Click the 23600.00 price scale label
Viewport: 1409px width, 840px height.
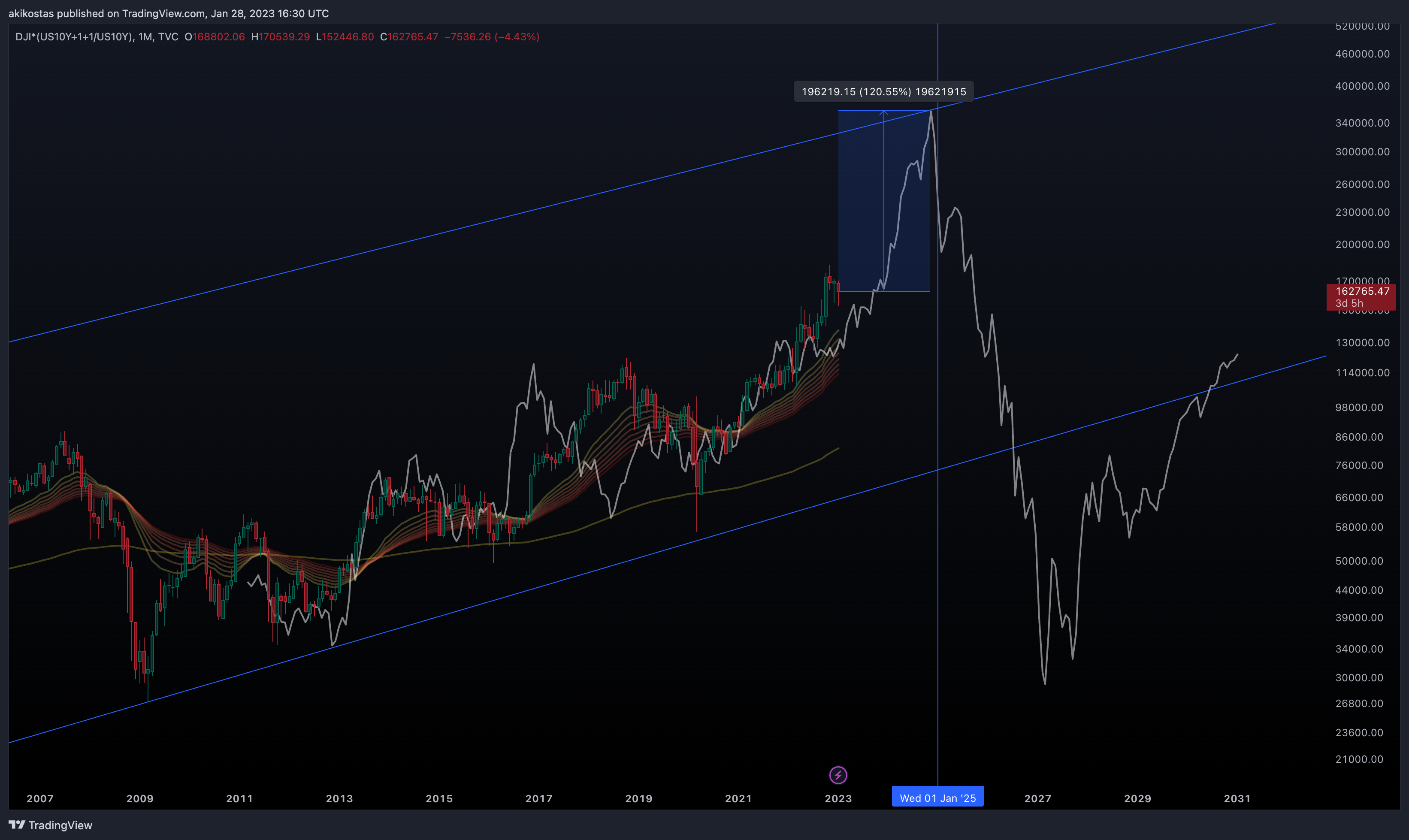pyautogui.click(x=1359, y=732)
